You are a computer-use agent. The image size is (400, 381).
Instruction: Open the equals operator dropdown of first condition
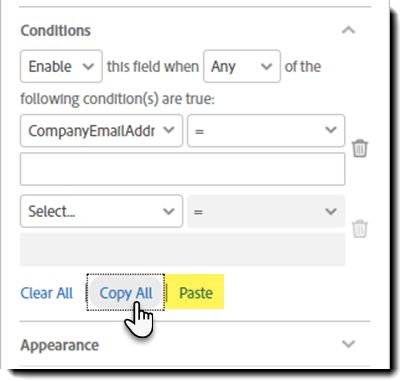266,131
